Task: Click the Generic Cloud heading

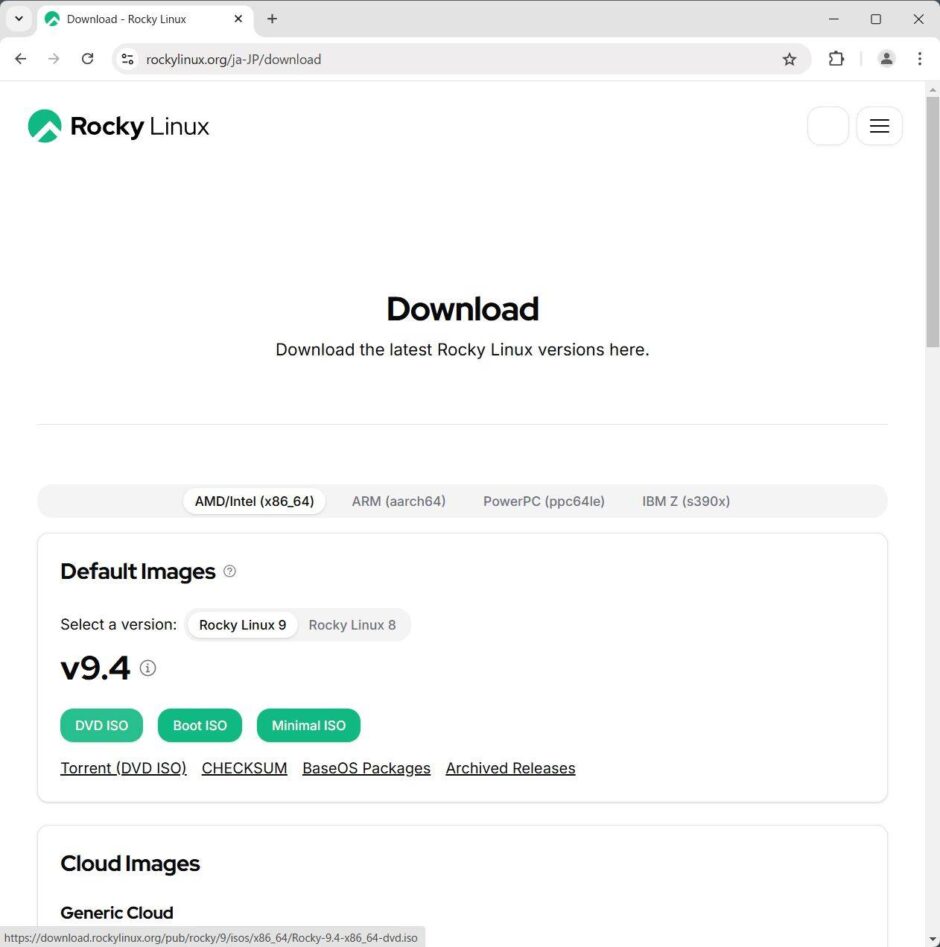Action: point(117,912)
